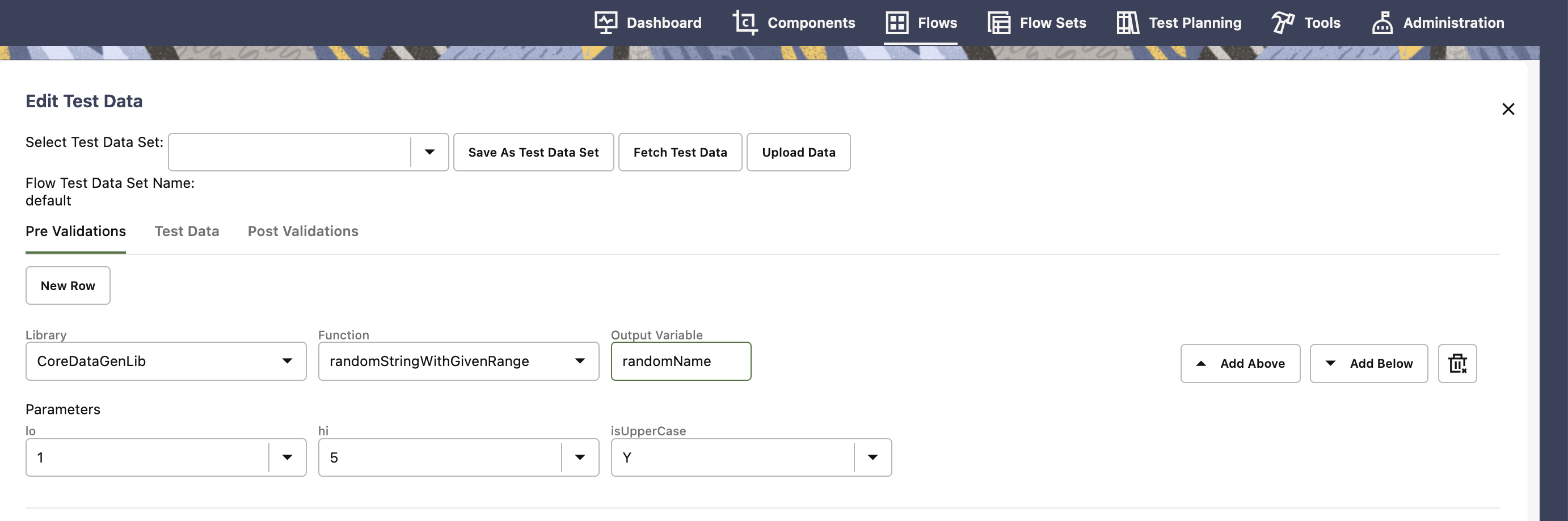Click the Select Test Data Set input

290,152
